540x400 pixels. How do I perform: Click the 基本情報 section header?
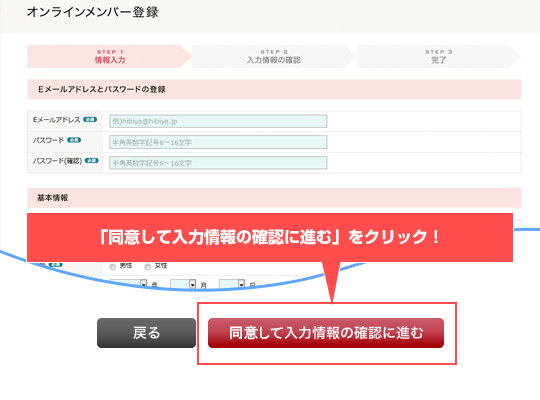274,198
